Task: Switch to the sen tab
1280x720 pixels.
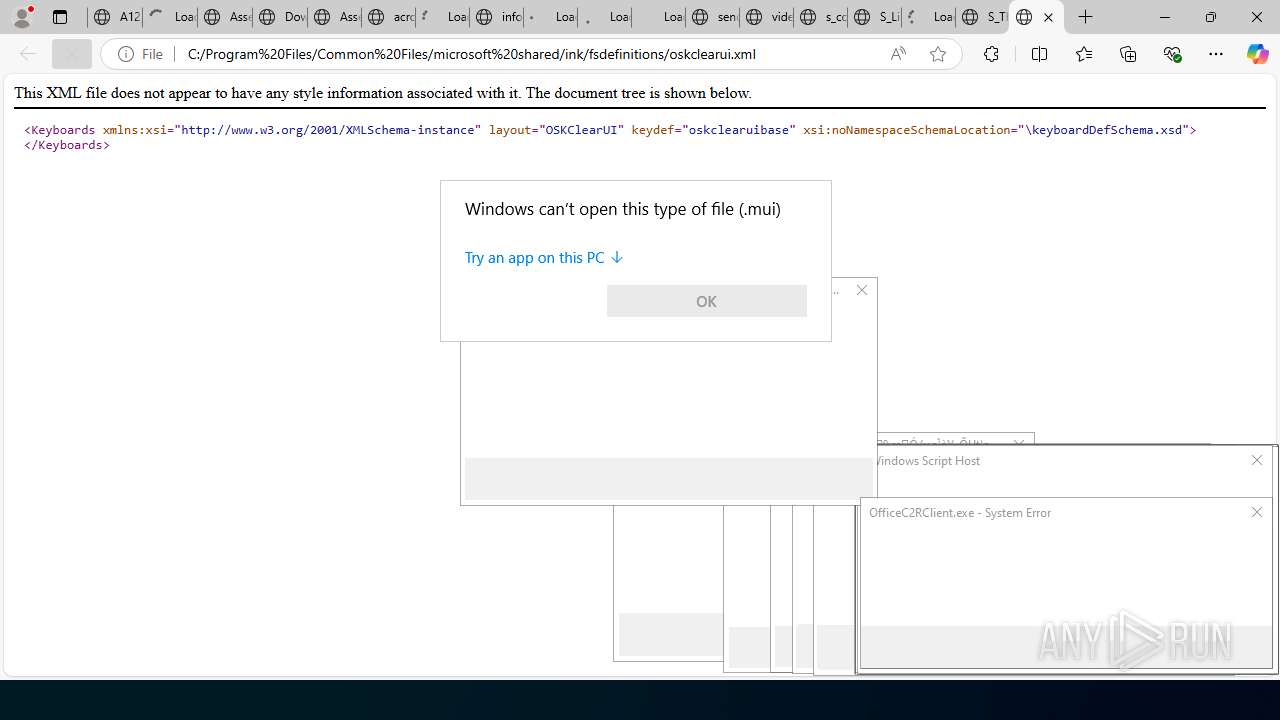Action: 713,17
